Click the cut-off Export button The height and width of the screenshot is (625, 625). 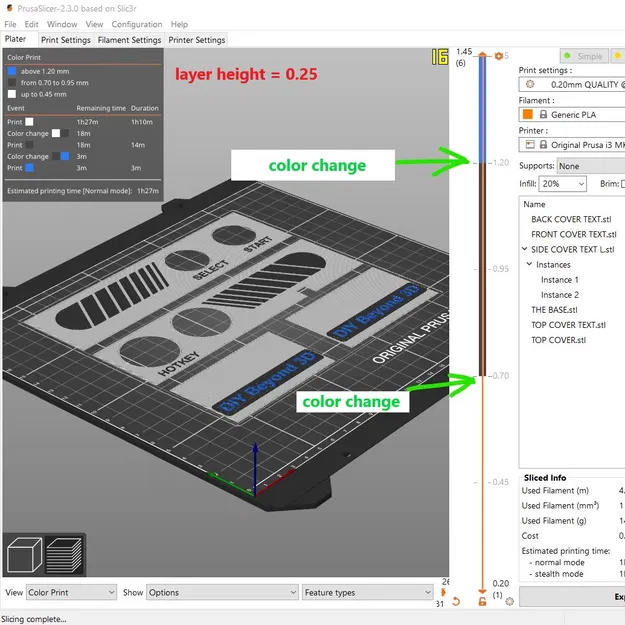(572, 596)
